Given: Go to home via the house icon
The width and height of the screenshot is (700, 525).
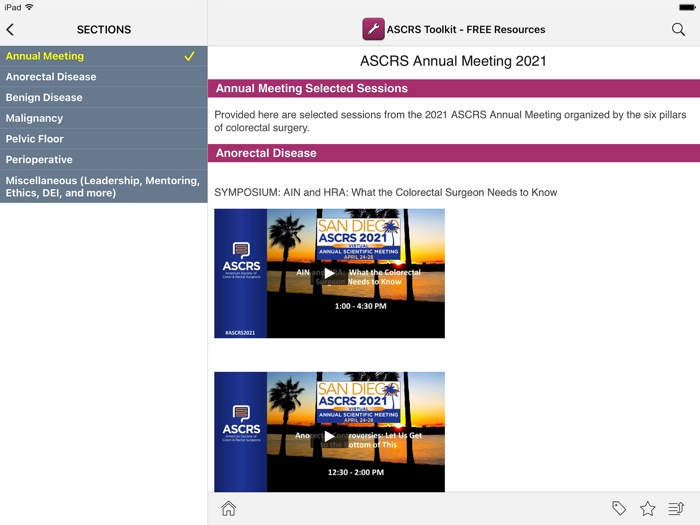Looking at the screenshot, I should pyautogui.click(x=229, y=508).
